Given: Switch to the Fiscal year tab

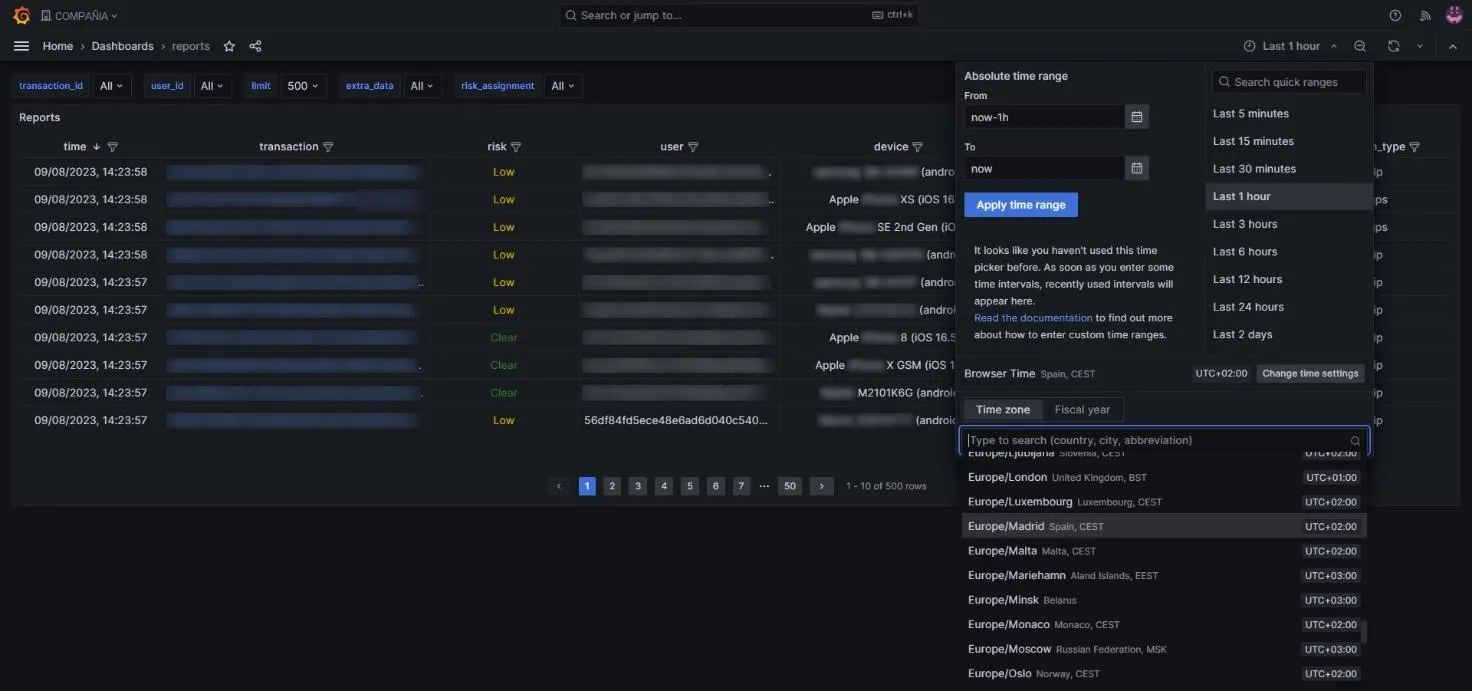Looking at the screenshot, I should pyautogui.click(x=1082, y=409).
